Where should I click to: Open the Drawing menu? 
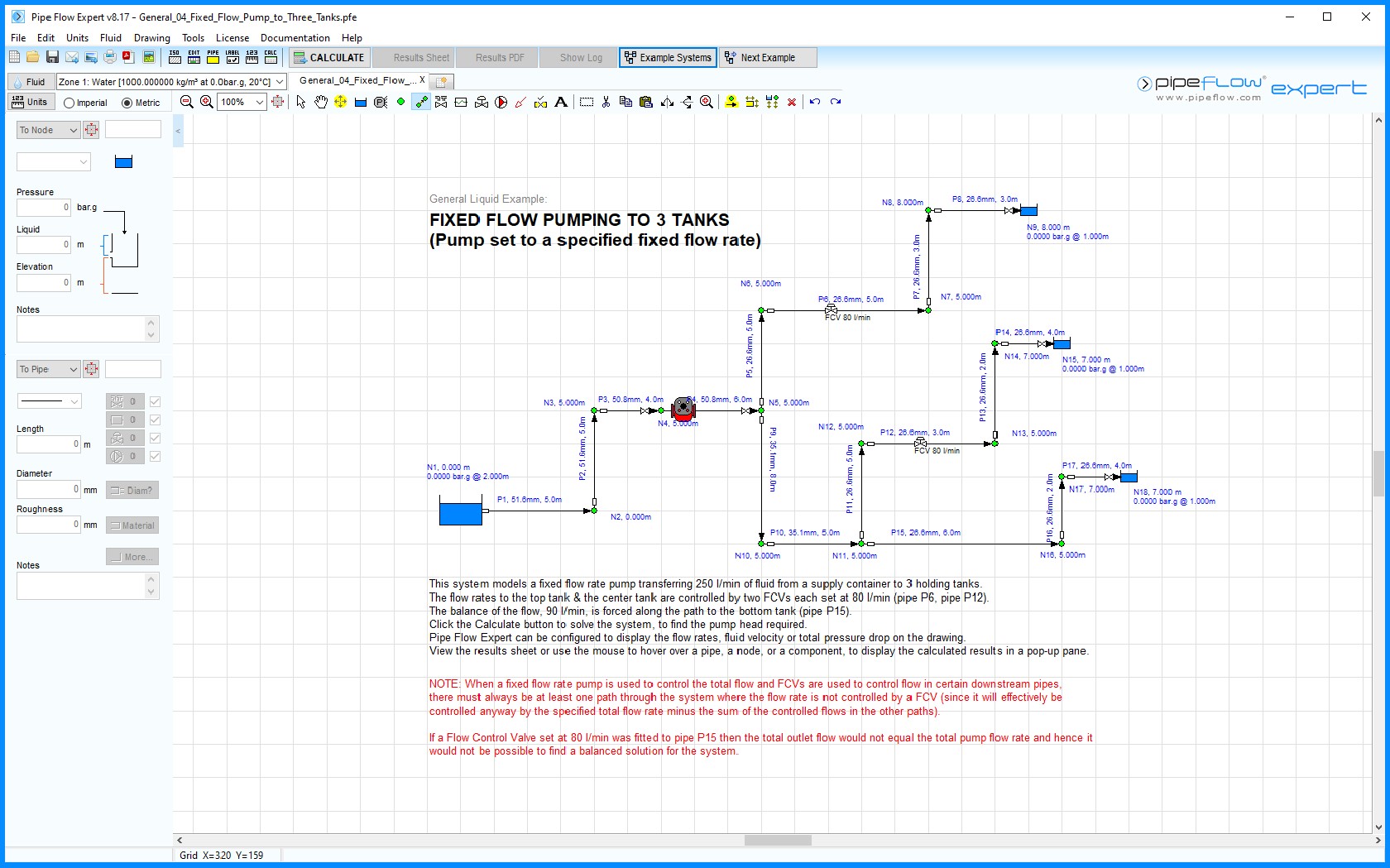[x=152, y=38]
